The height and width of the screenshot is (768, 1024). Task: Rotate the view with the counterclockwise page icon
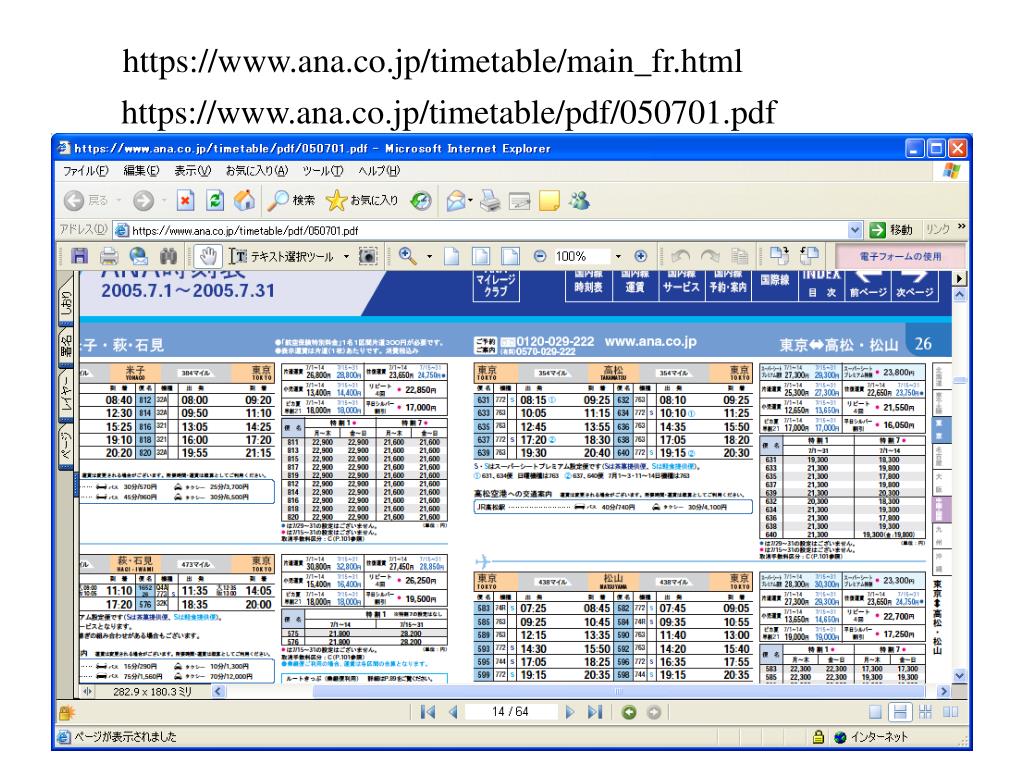[810, 255]
